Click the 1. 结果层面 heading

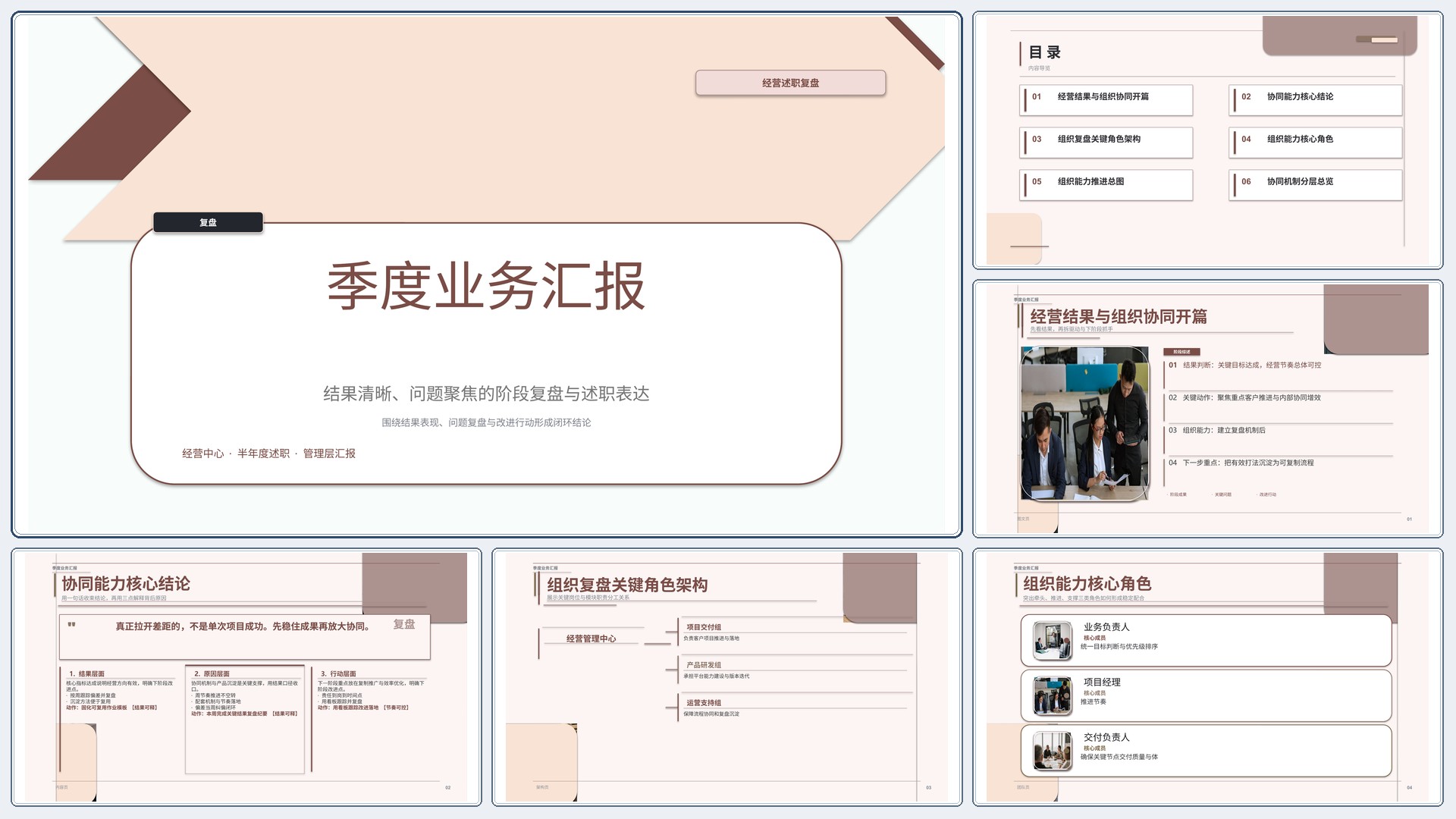click(86, 673)
